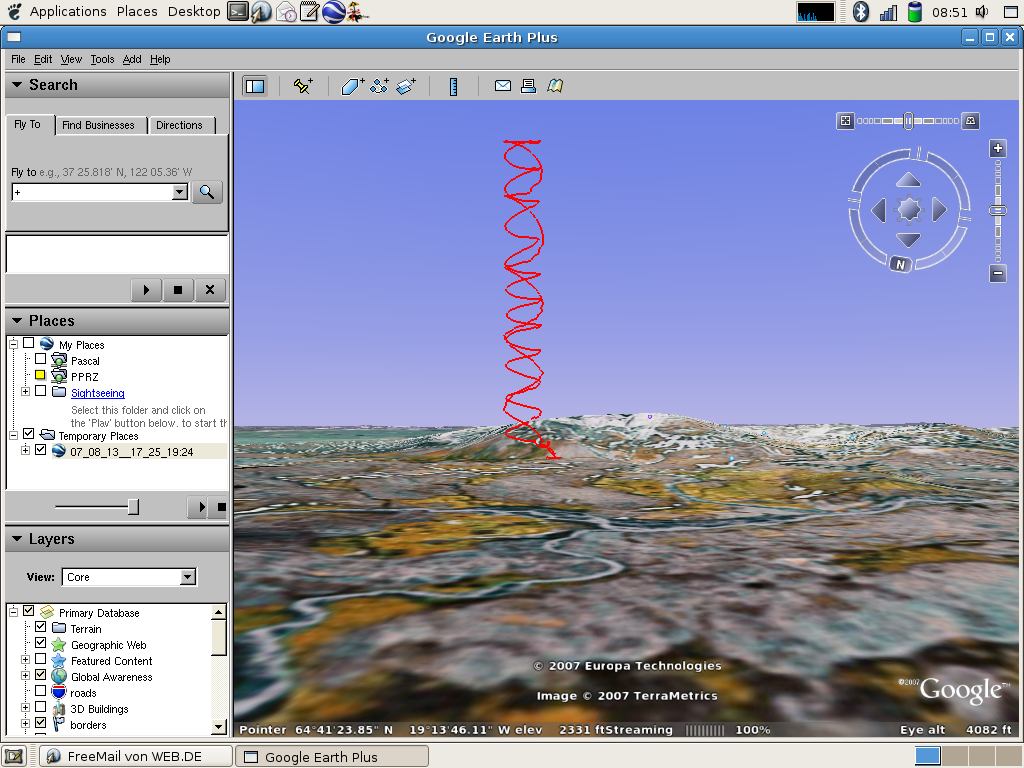
Task: Select the add polygon tool
Action: 353,86
